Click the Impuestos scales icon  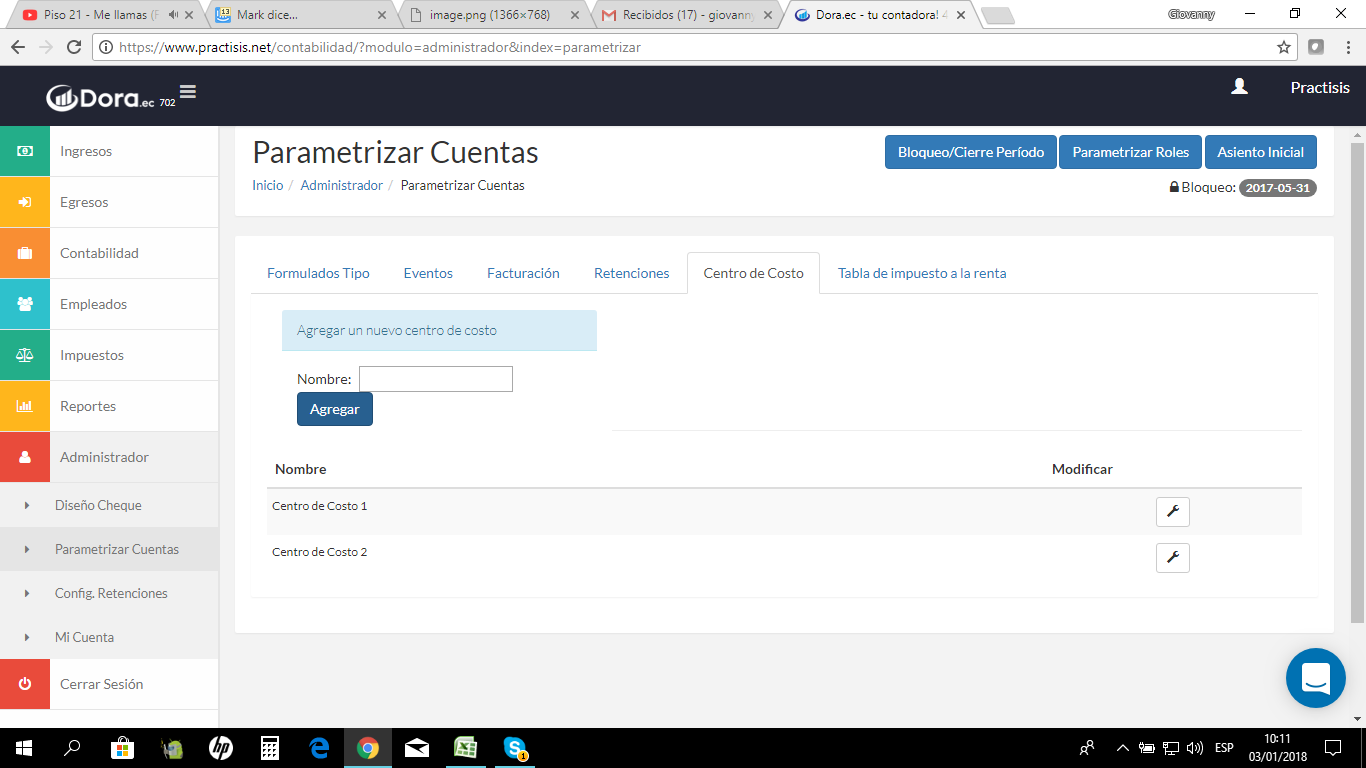tap(25, 355)
